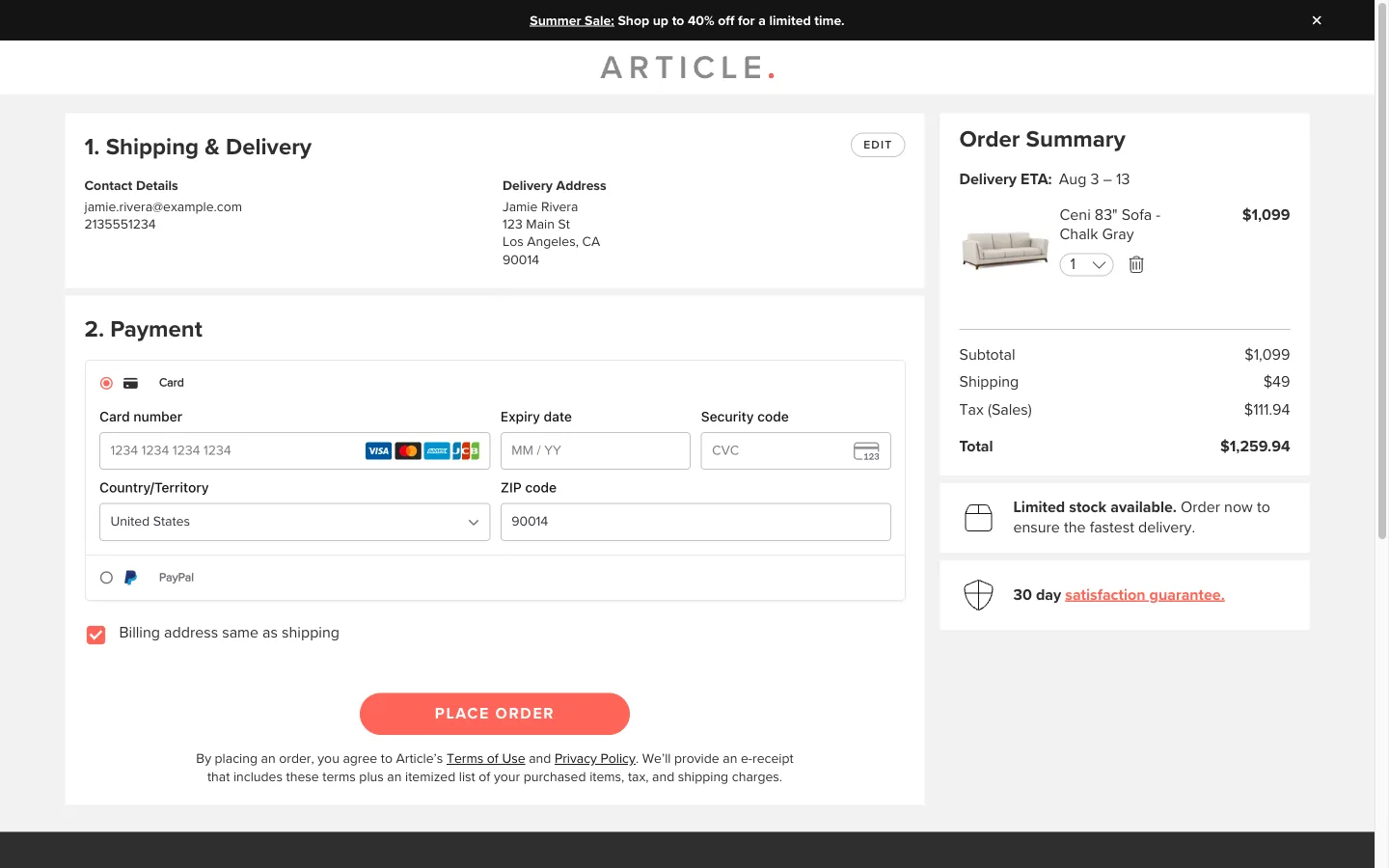
Task: Click the Ceni sofa thumbnail image
Action: [x=1005, y=251]
